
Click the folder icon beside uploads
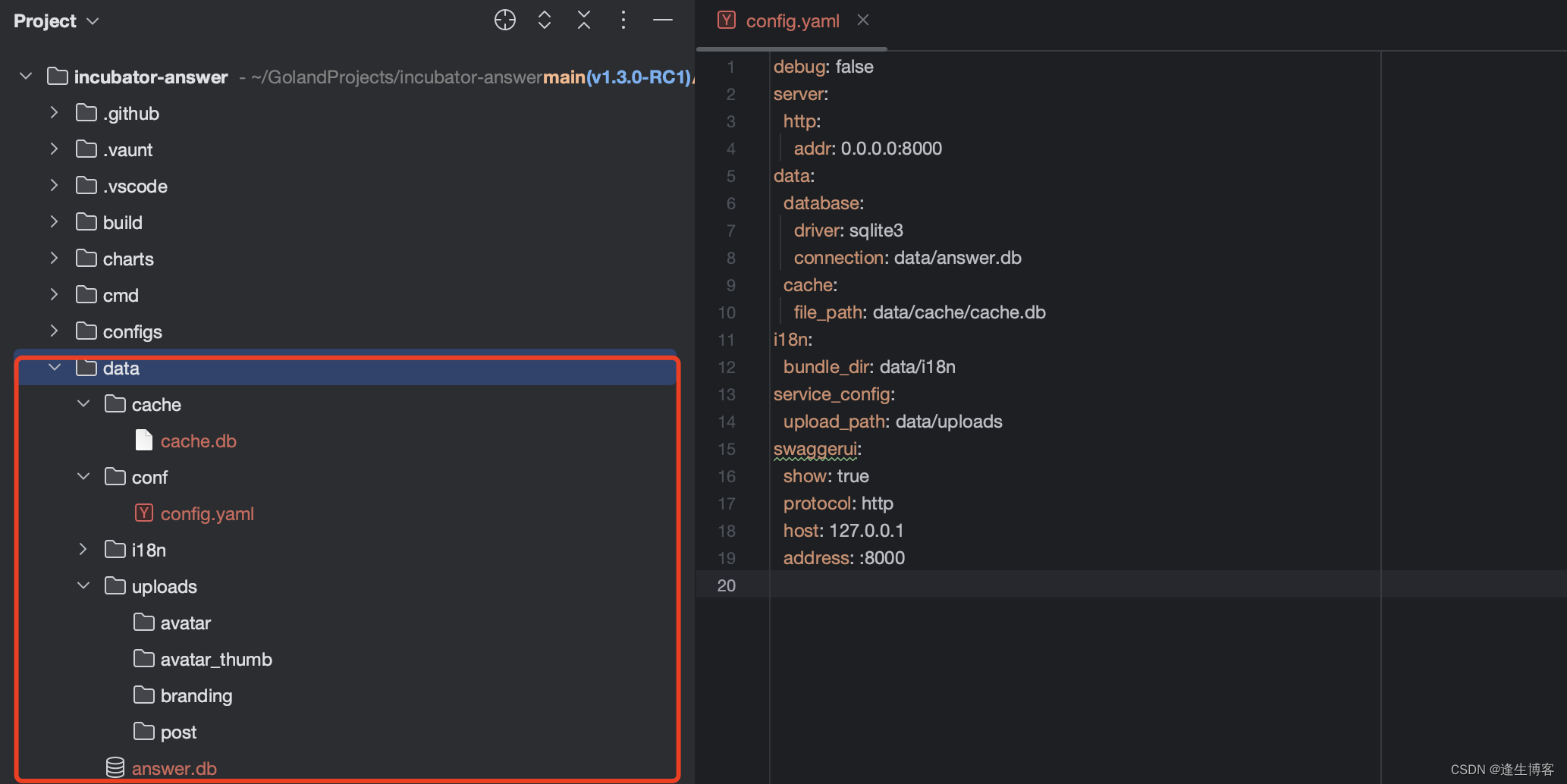(x=115, y=585)
